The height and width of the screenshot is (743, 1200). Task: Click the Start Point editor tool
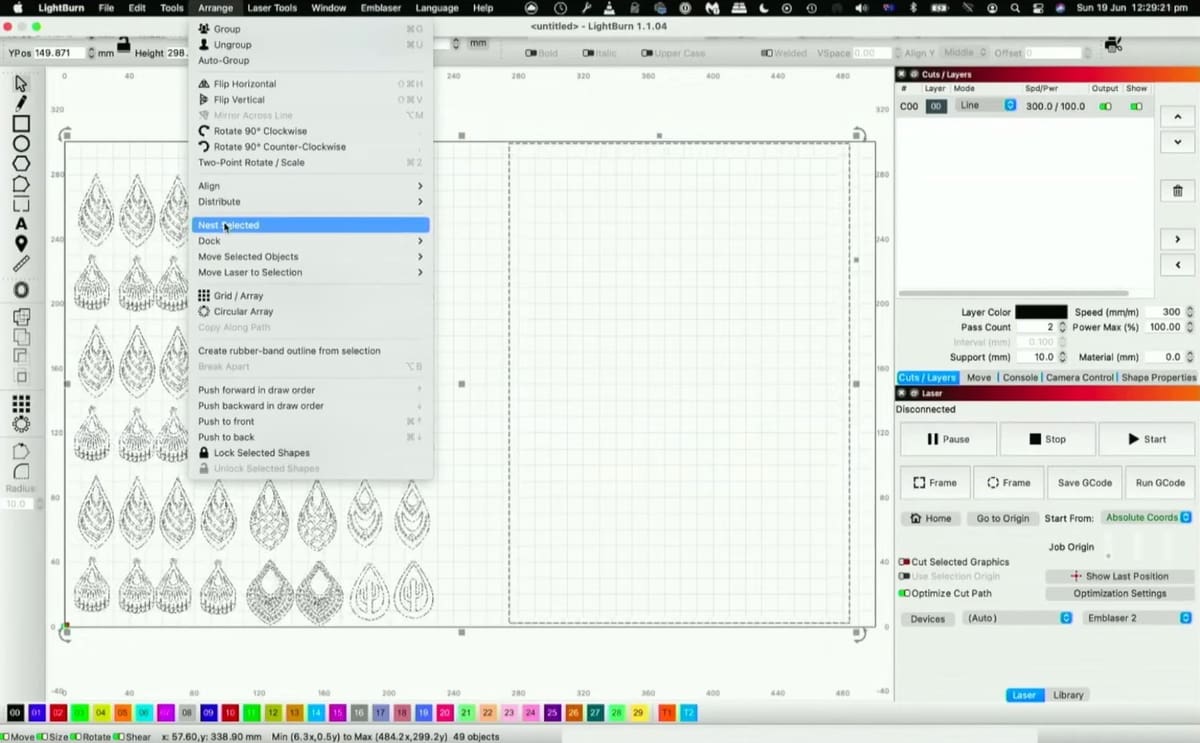21,452
